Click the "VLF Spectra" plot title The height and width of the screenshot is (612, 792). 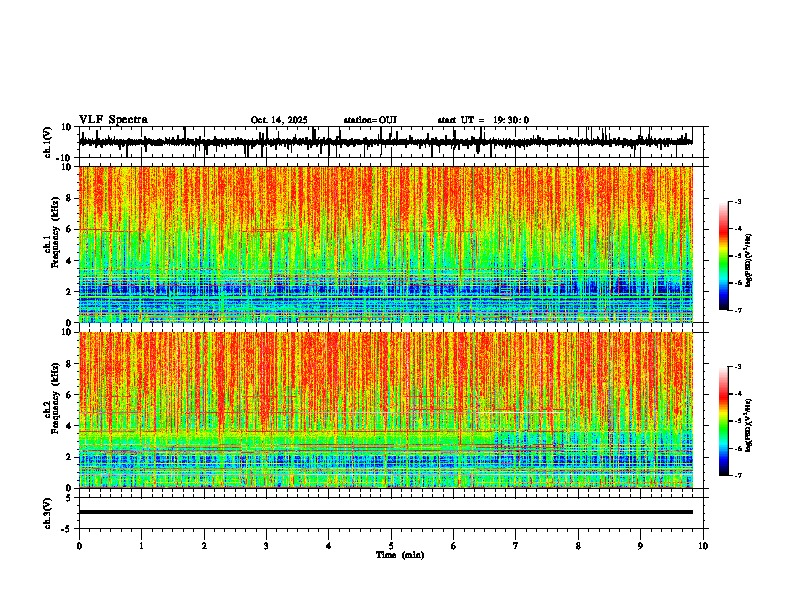coord(113,120)
